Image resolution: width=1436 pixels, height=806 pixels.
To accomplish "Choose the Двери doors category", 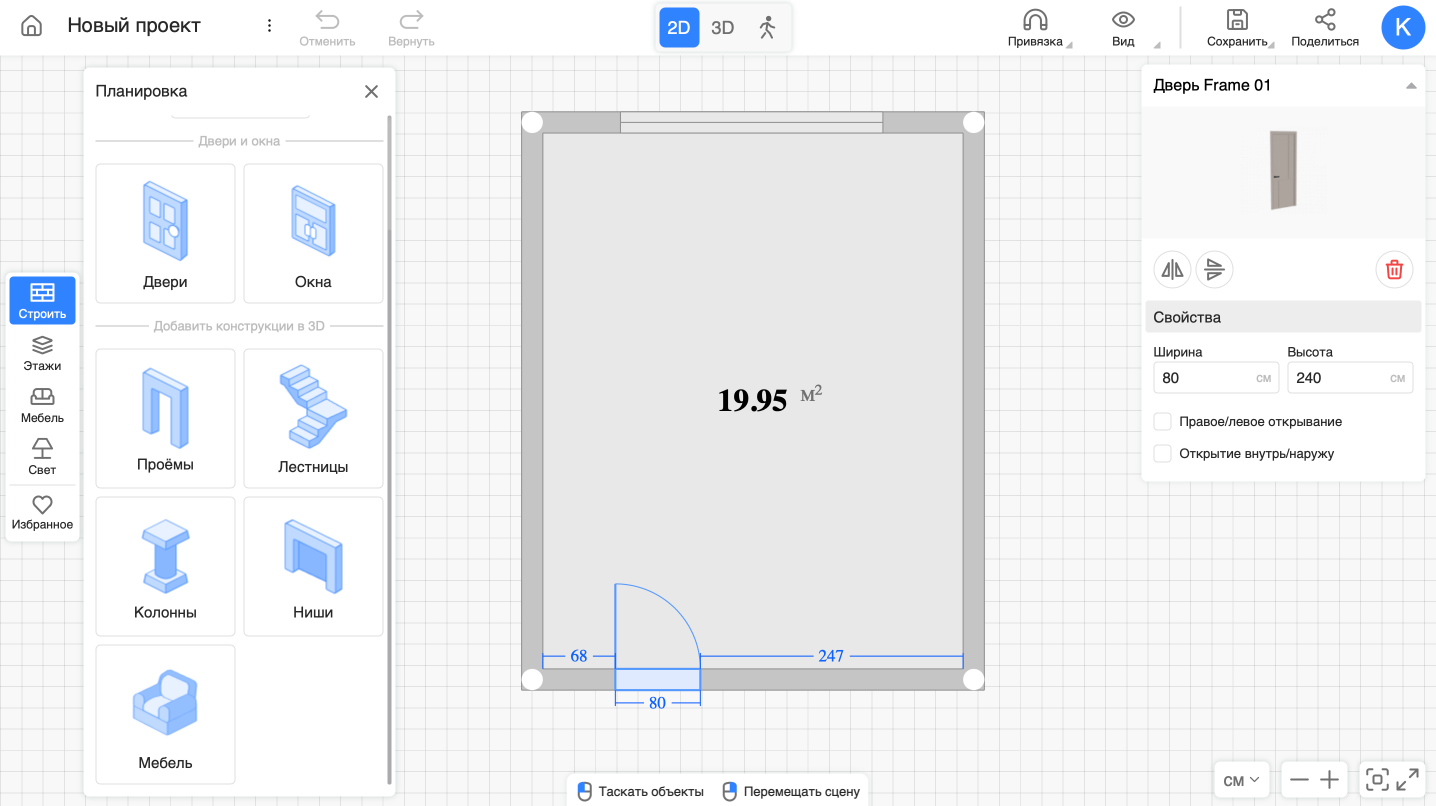I will click(x=165, y=233).
